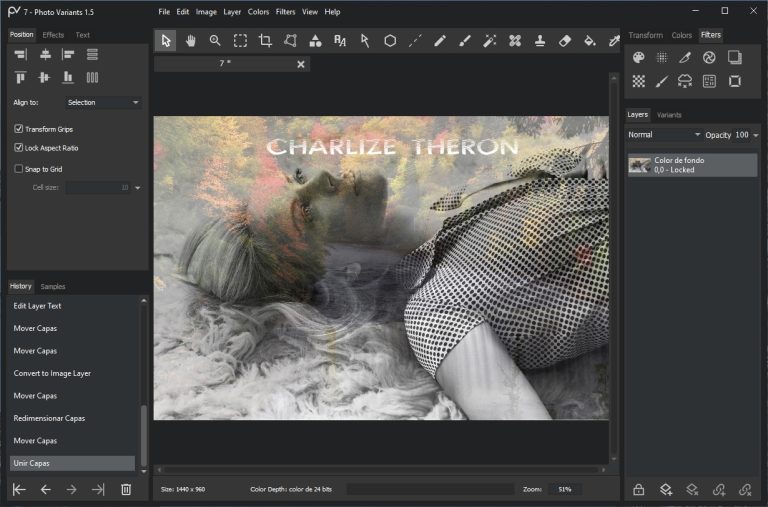This screenshot has width=768, height=507.
Task: Switch to the Samples tab
Action: [x=53, y=287]
